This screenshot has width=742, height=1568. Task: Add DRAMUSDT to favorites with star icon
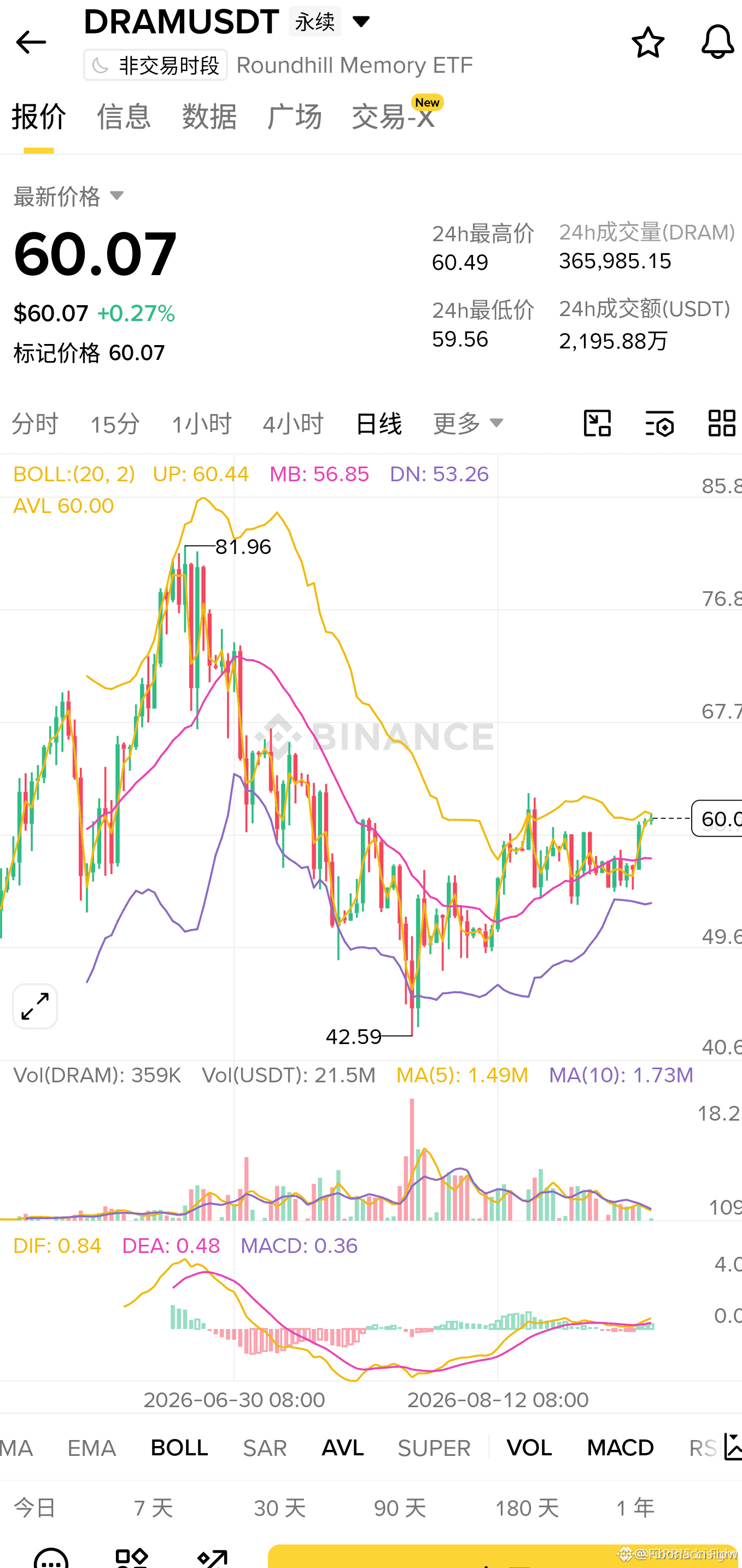pyautogui.click(x=647, y=42)
